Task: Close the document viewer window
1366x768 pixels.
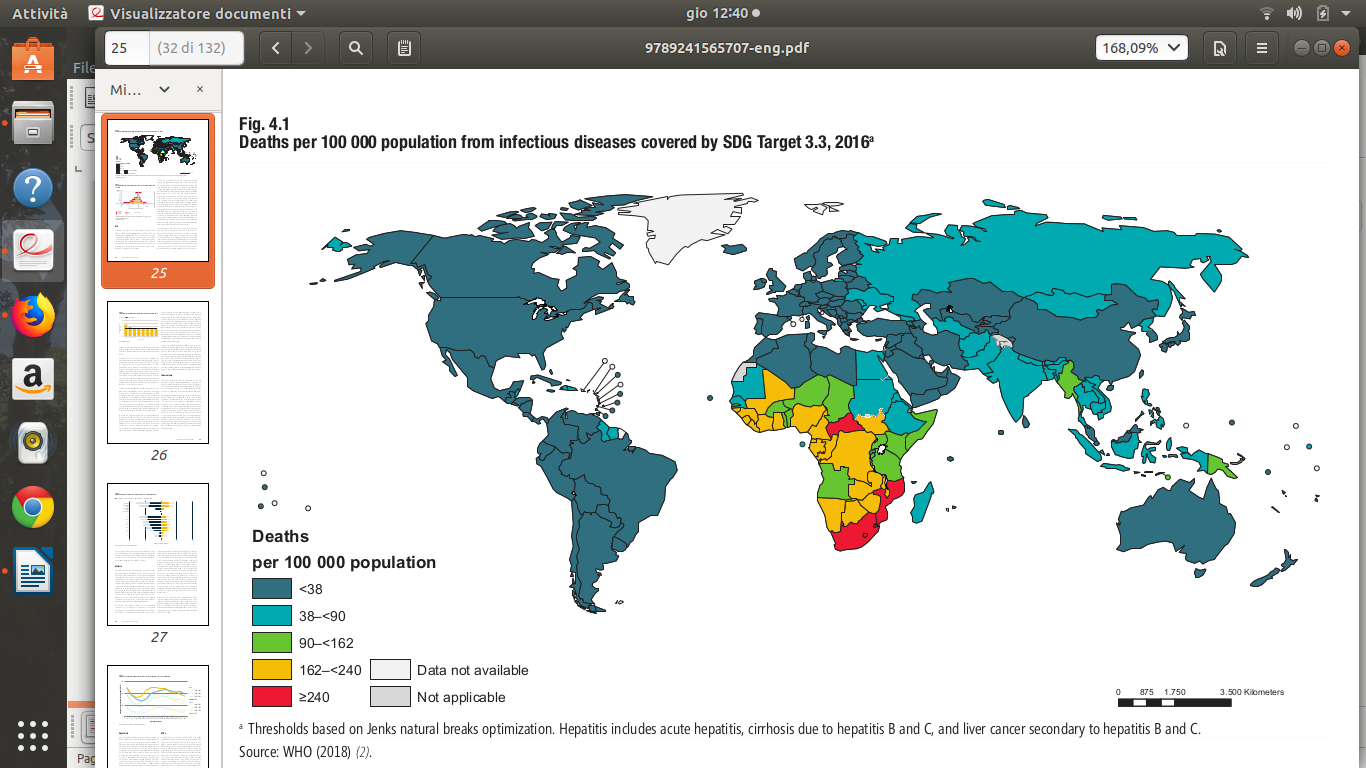Action: 1341,48
